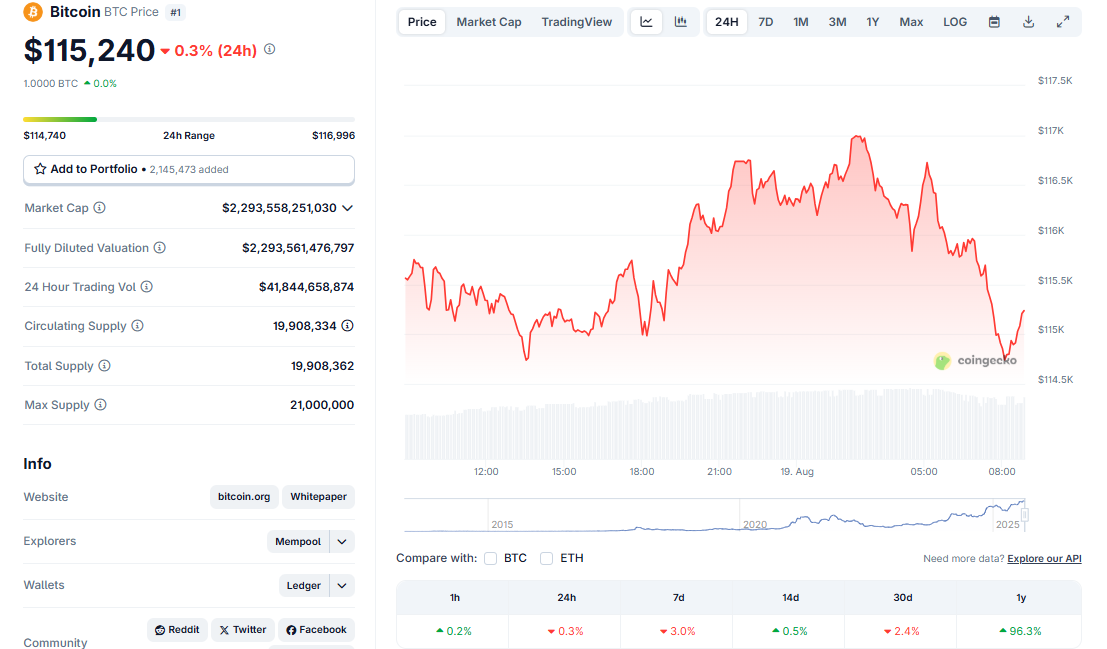Click the volume bars area under chart
Screen dimensions: 1107x649
tap(714, 426)
